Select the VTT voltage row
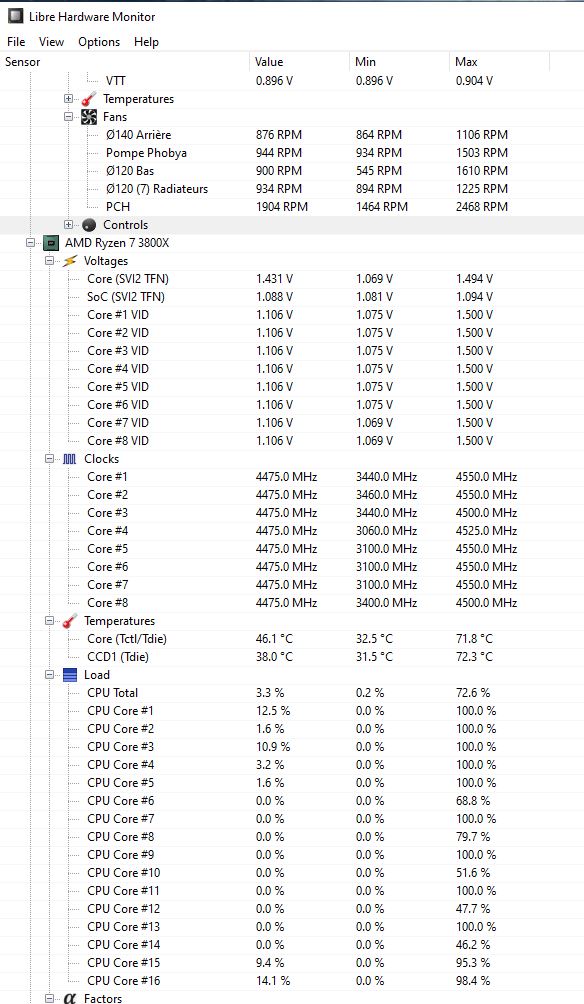Viewport: 584px width, 1004px height. (x=292, y=81)
